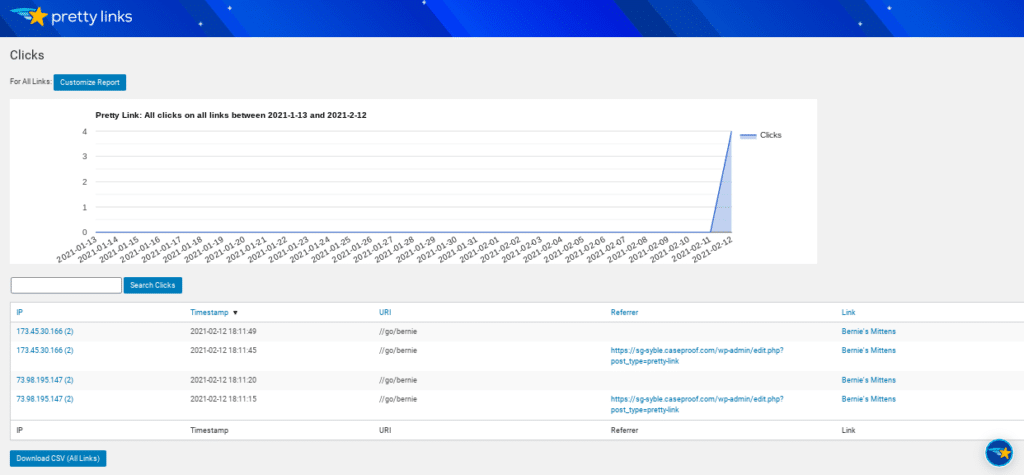Screen dimensions: 1024x475
Task: Open the floating Pretty Links badge icon
Action: [998, 453]
